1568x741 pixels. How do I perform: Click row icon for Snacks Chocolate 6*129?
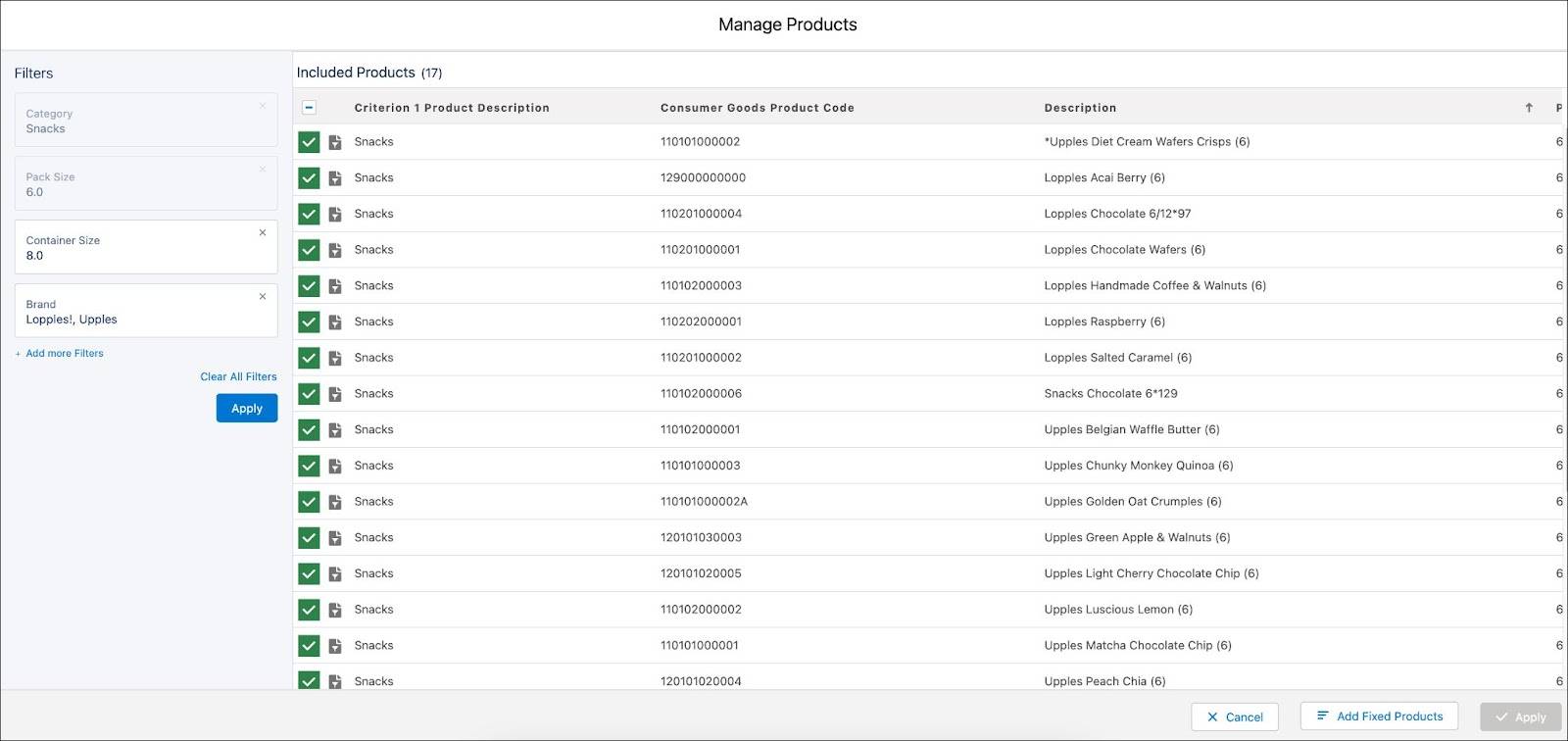click(335, 394)
